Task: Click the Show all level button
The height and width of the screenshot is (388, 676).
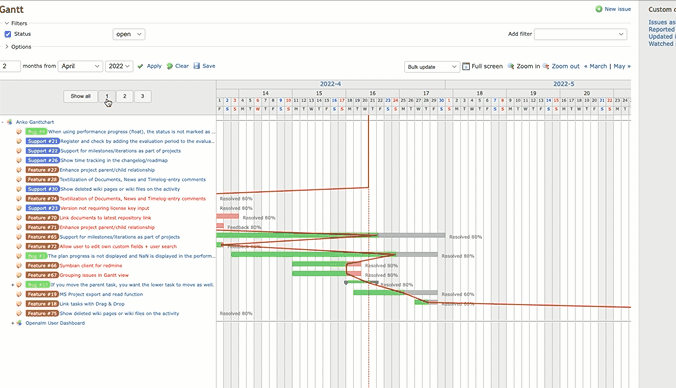Action: point(81,96)
